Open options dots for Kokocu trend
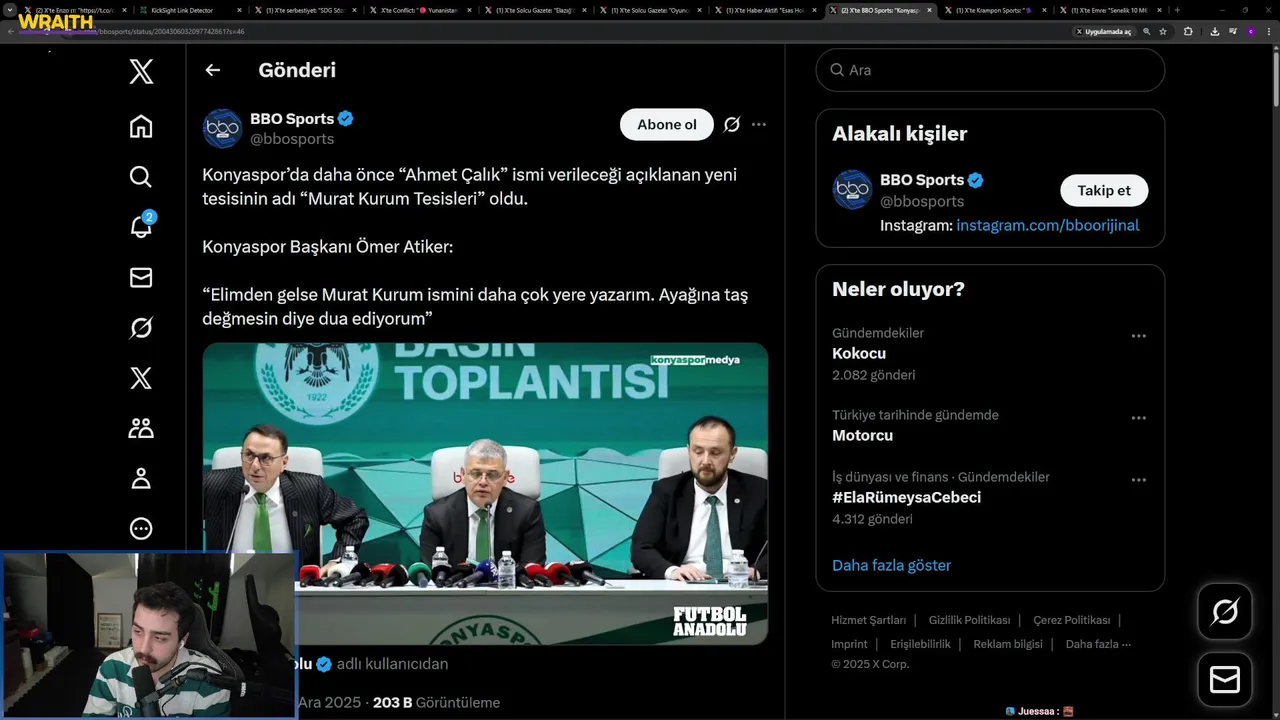1280x720 pixels. [x=1138, y=336]
